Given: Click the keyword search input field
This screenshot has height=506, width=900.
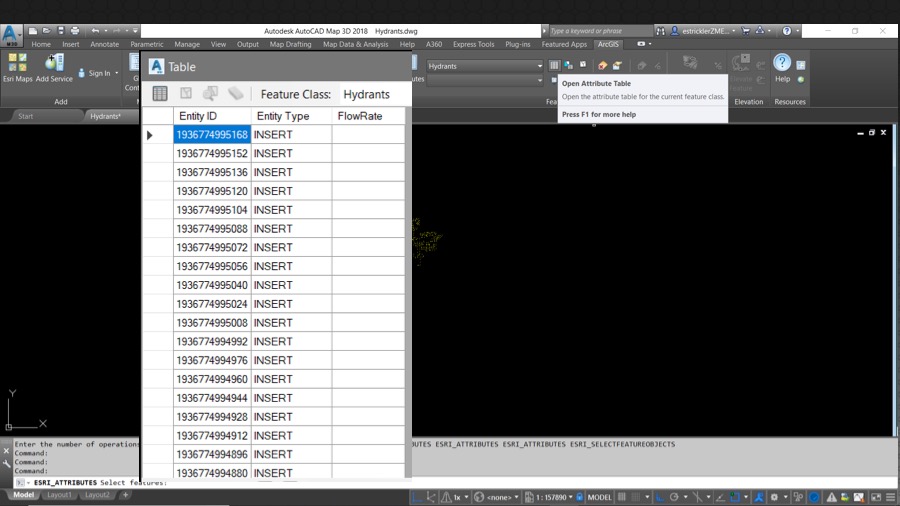Looking at the screenshot, I should click(x=600, y=31).
